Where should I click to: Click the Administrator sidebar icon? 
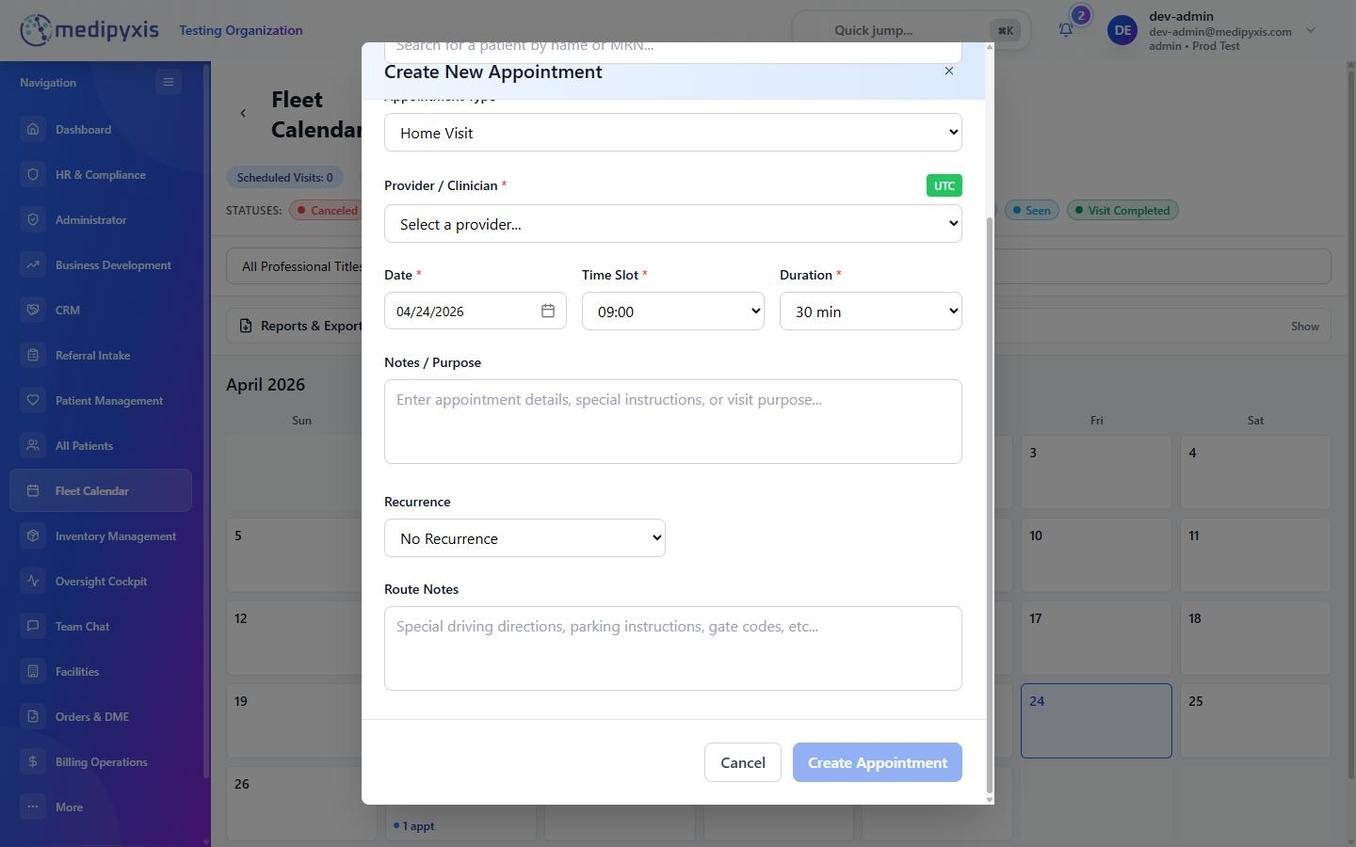click(x=33, y=219)
